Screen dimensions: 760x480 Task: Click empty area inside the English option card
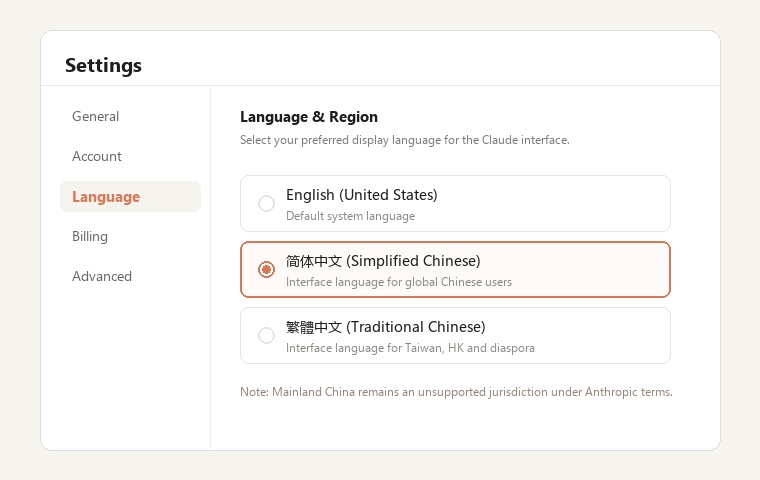point(557,204)
